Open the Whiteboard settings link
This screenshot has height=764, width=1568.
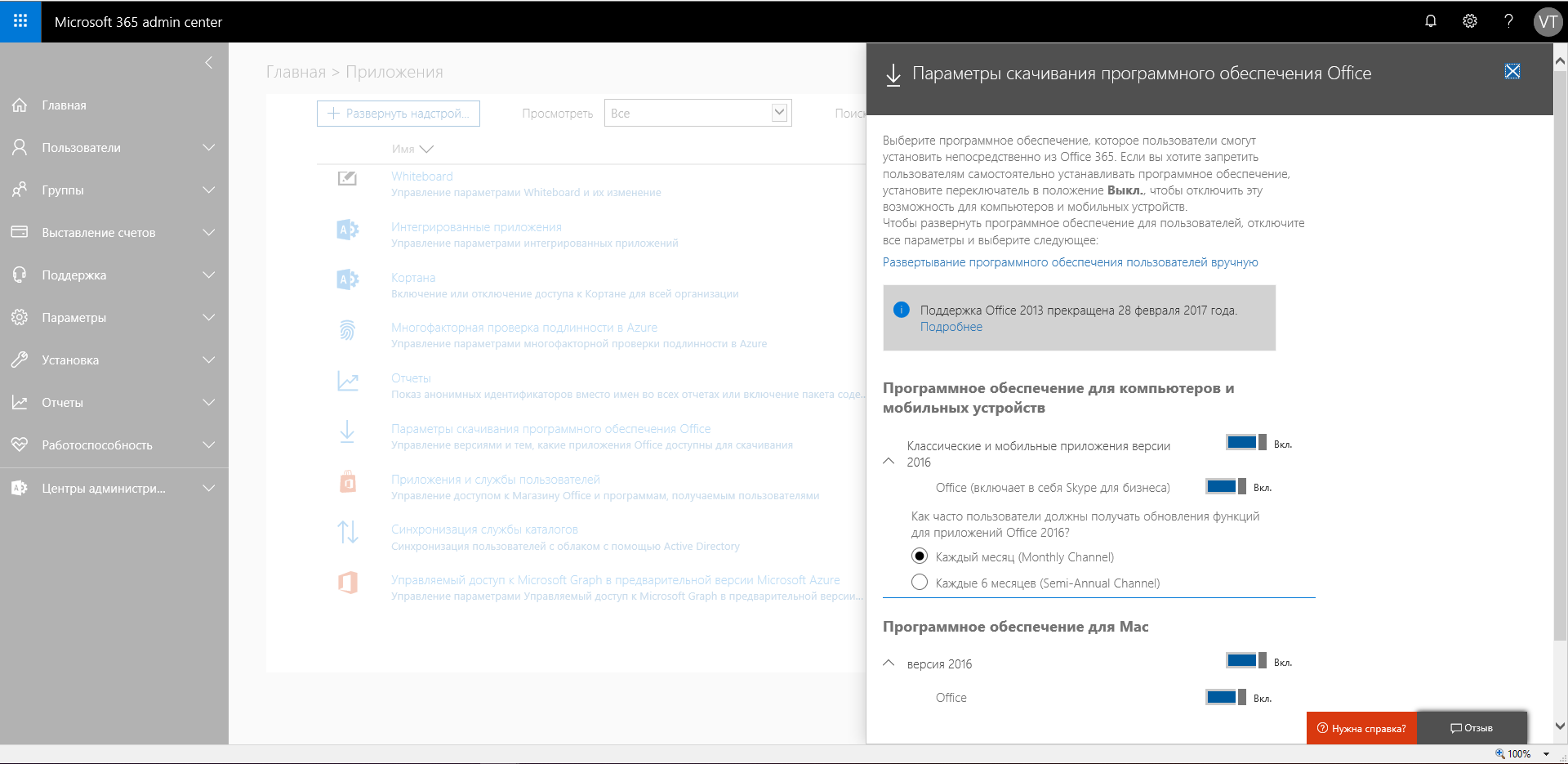pyautogui.click(x=421, y=176)
